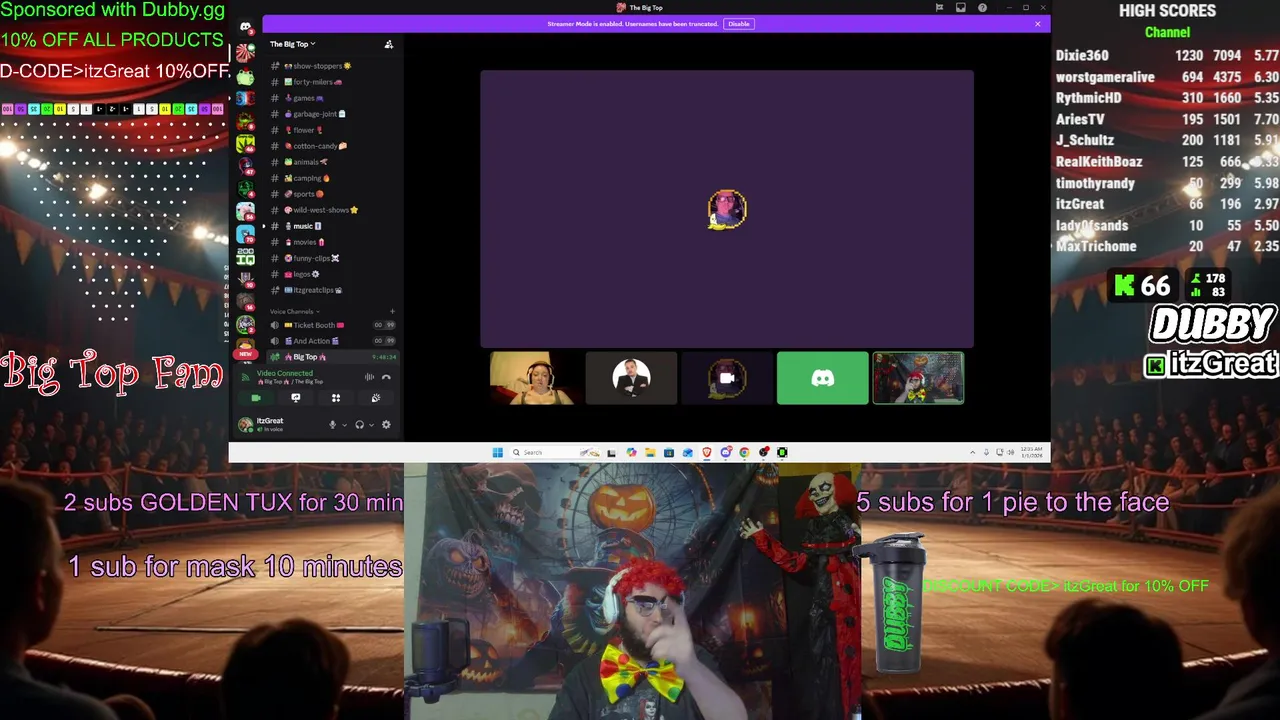Screen dimensions: 1280x720
Task: Open The Big Top server dropdown
Action: (x=292, y=44)
